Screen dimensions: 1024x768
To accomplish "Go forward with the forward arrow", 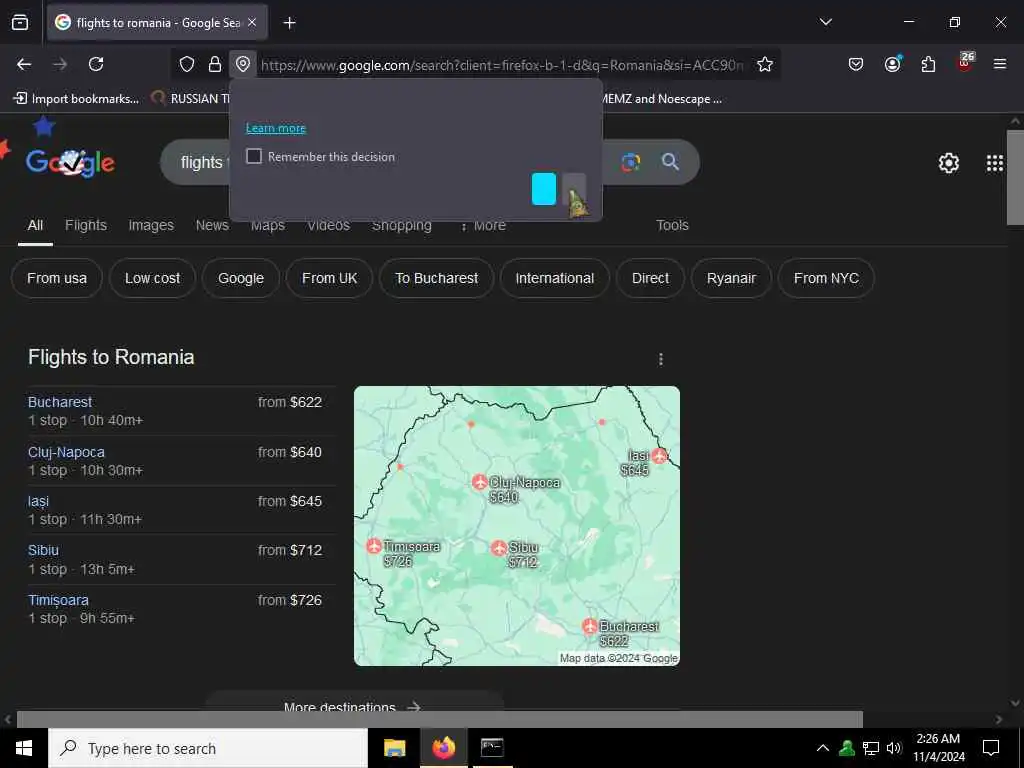I will point(60,64).
